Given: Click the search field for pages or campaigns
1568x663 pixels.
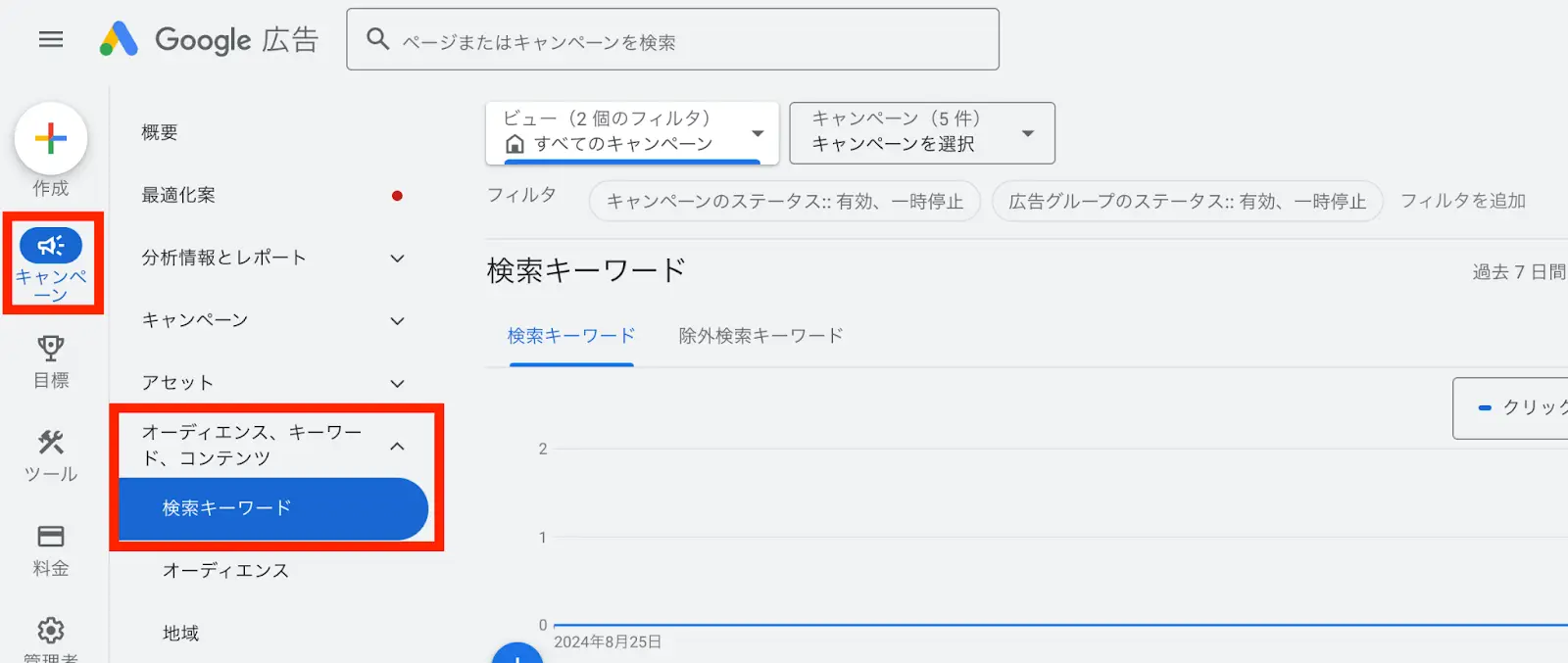Looking at the screenshot, I should pyautogui.click(x=686, y=41).
